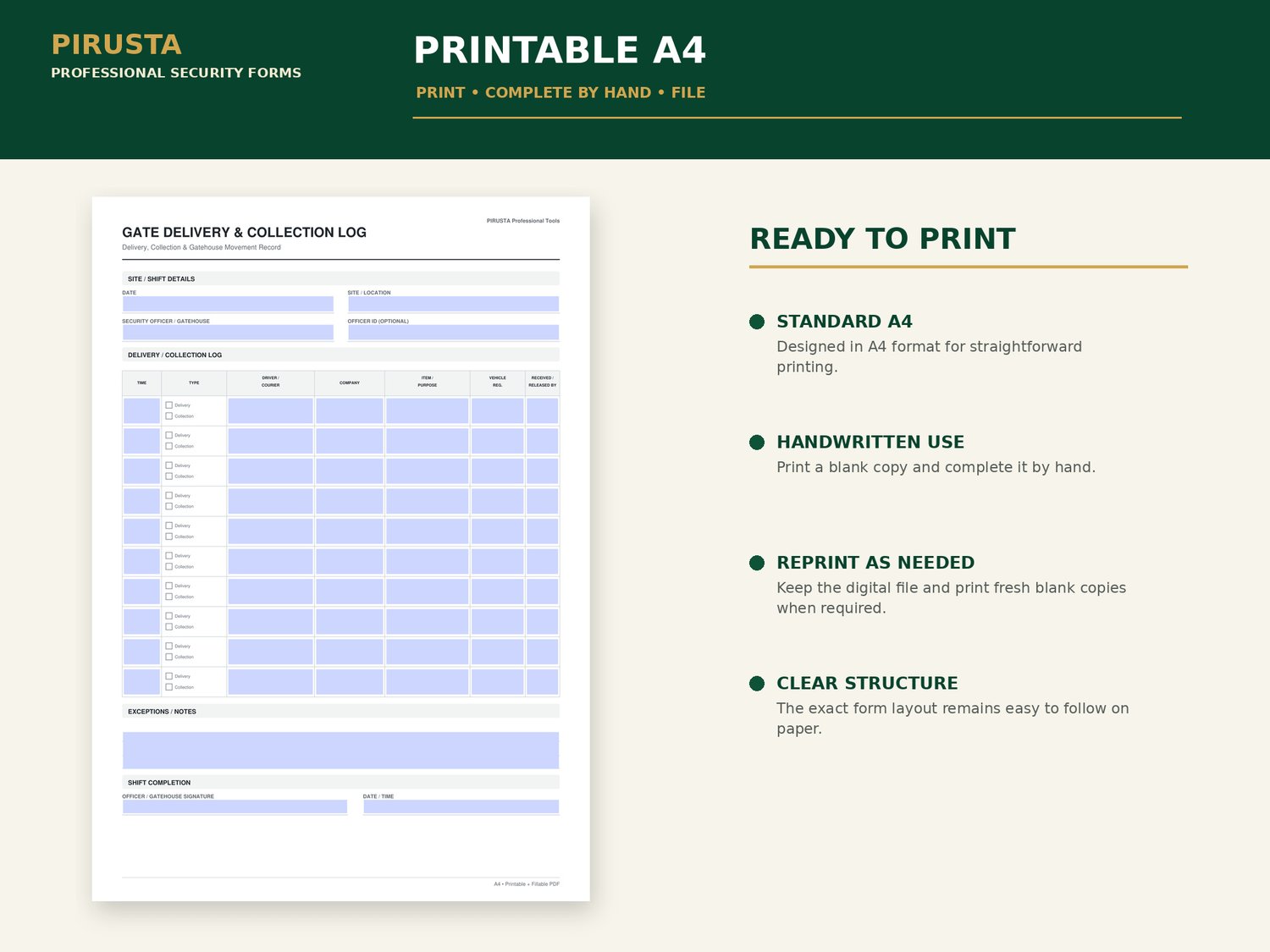Click the VEHICLE REG. column header
The image size is (1270, 952).
coord(498,383)
